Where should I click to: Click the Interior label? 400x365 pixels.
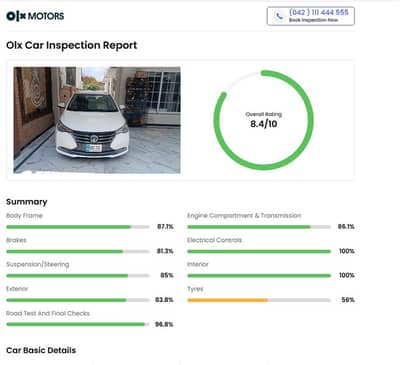(198, 264)
